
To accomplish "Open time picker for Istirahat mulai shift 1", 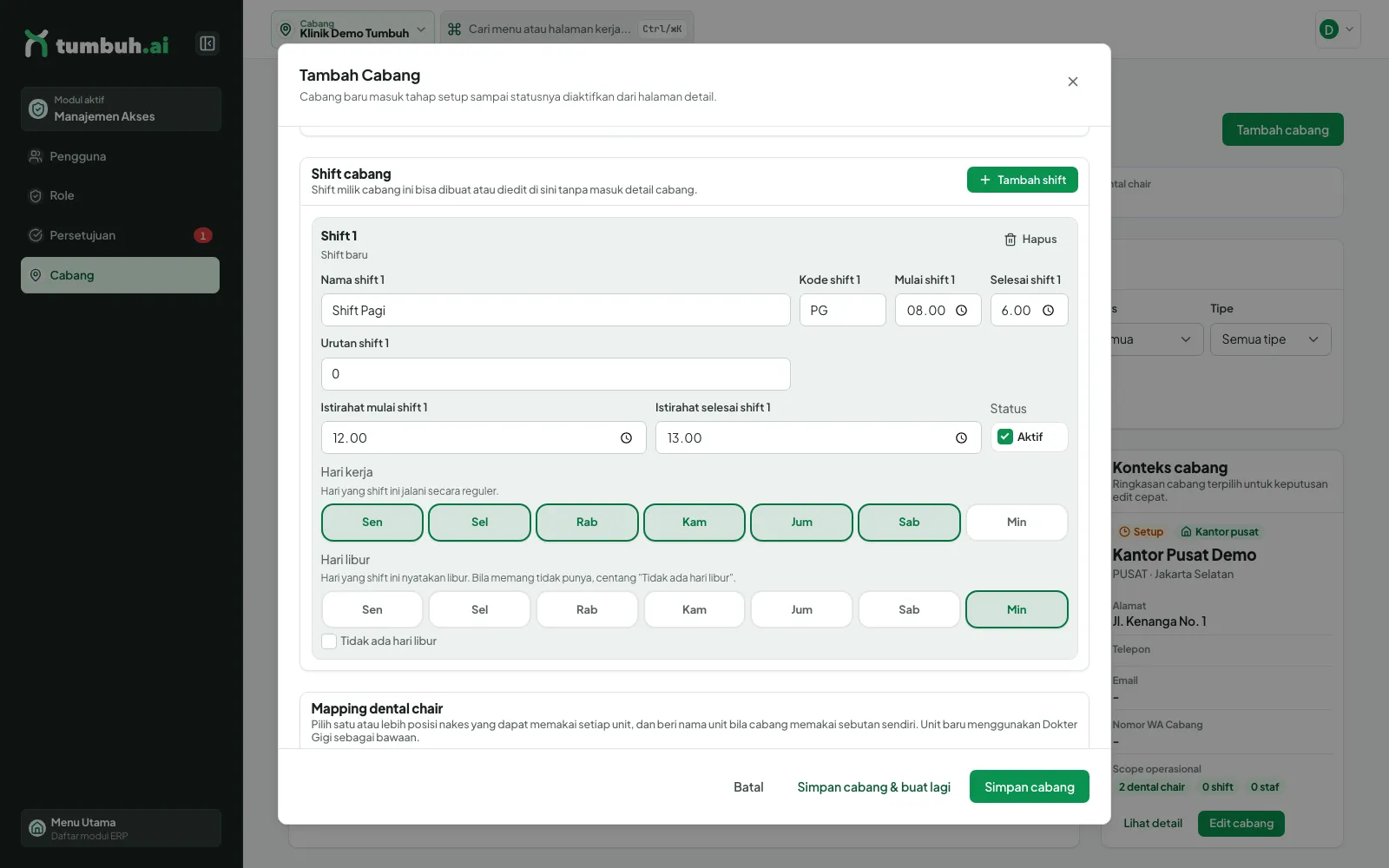I will tap(626, 438).
